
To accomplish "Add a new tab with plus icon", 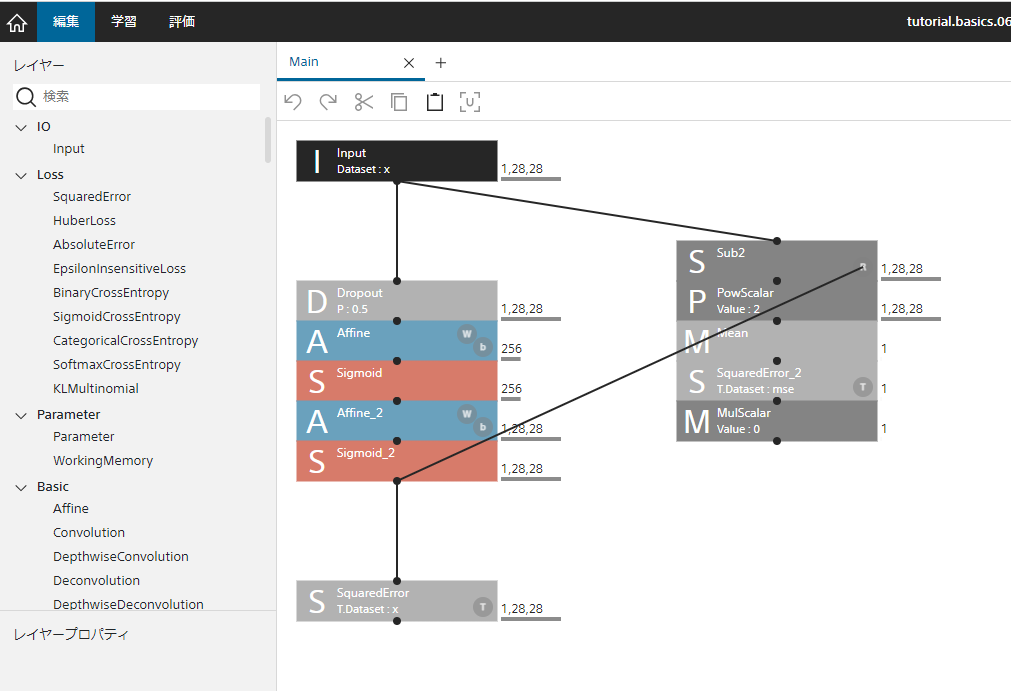I will click(x=440, y=62).
